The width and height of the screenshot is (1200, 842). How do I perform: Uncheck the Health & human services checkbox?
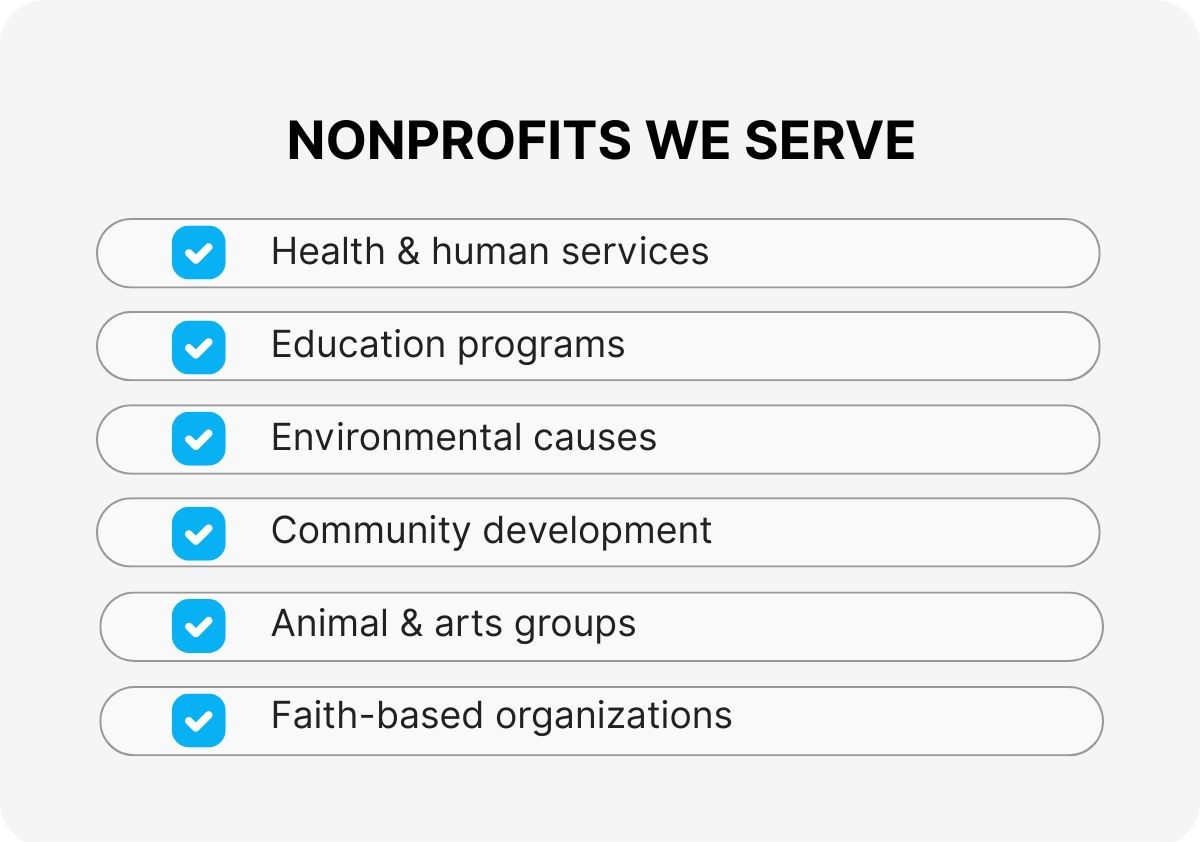tap(199, 252)
